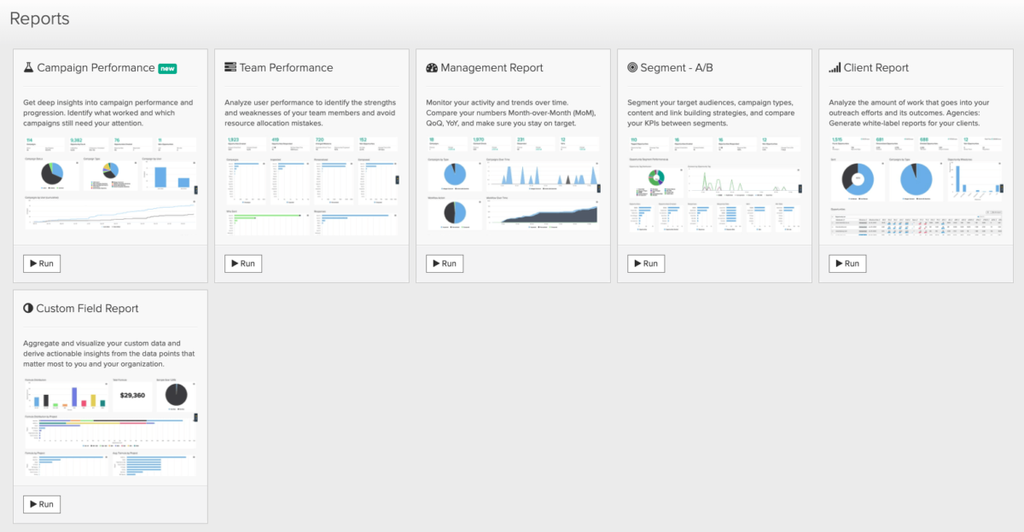Open the Segment - A/B preview thumbnail

tap(714, 185)
